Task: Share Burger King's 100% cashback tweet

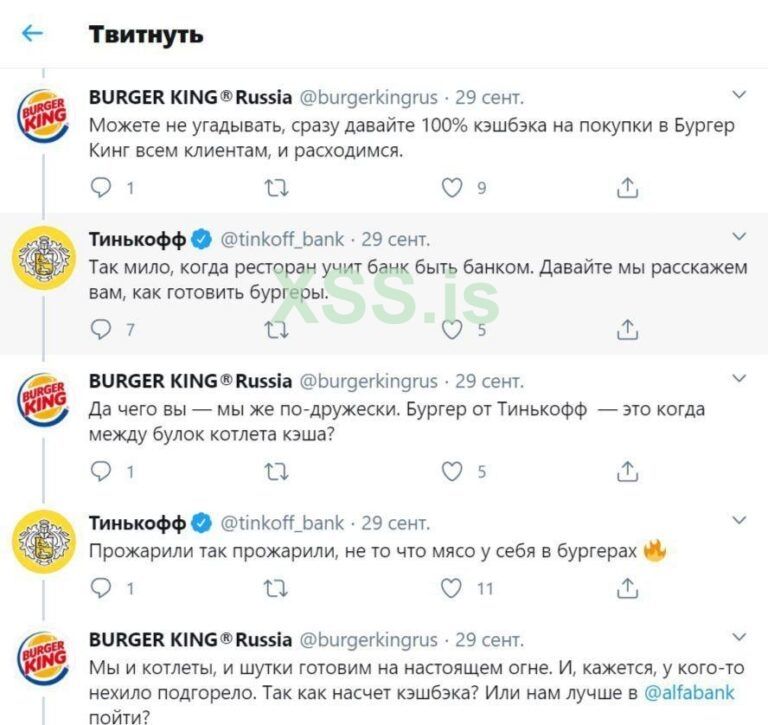Action: 628,187
